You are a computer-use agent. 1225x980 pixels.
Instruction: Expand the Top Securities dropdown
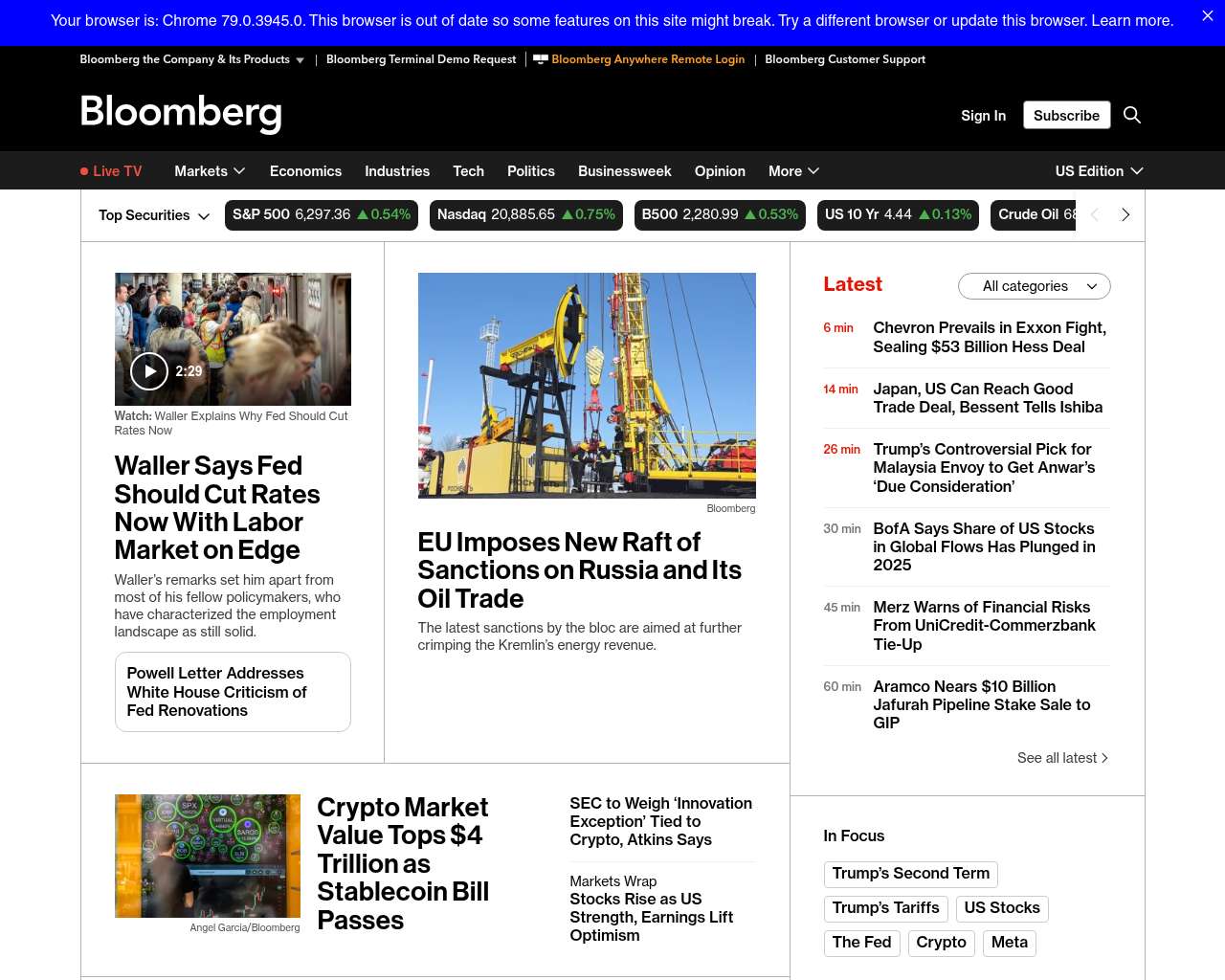pos(154,215)
